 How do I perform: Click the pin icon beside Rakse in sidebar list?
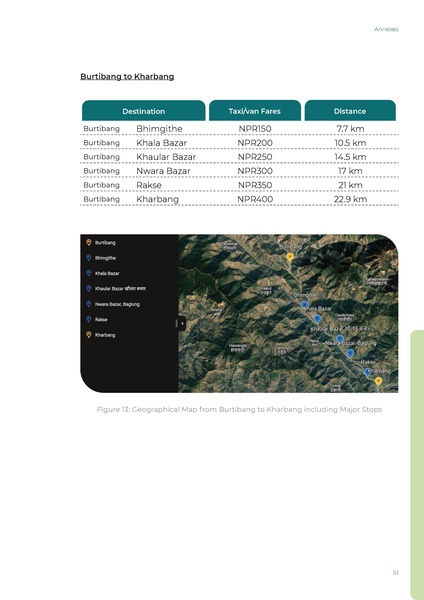[89, 319]
